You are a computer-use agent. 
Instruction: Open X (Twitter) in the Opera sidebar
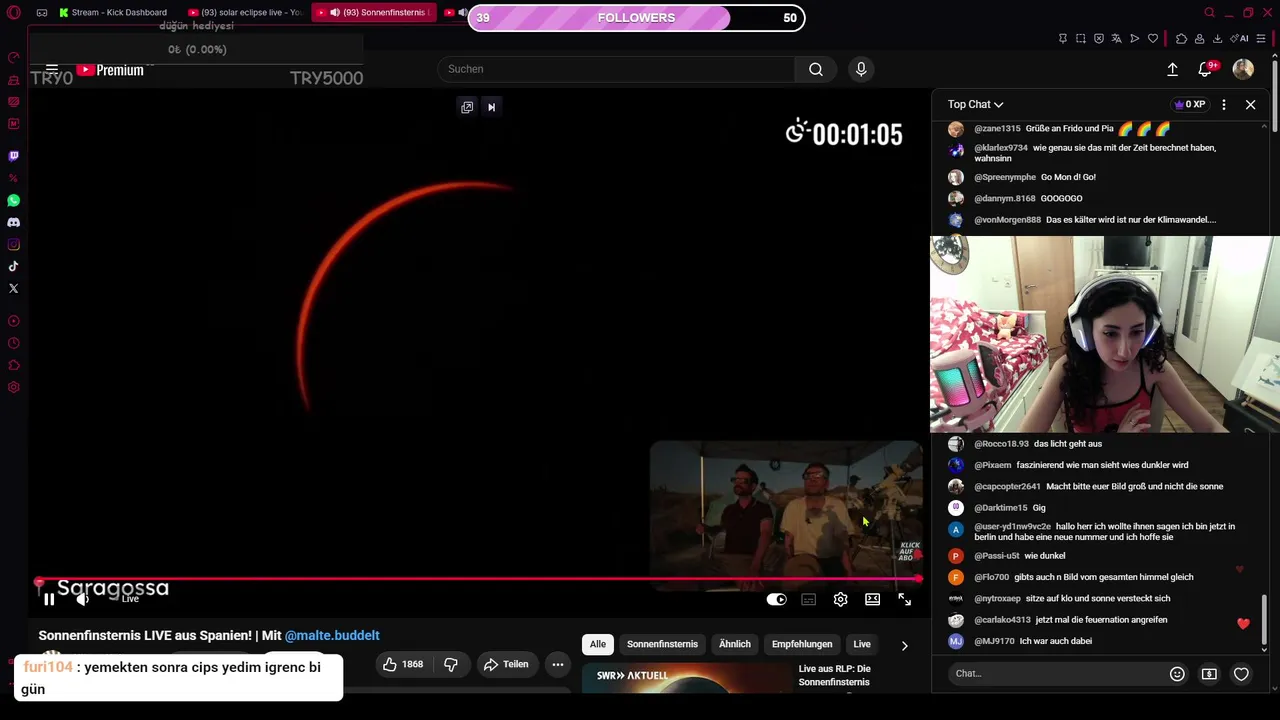tap(13, 288)
